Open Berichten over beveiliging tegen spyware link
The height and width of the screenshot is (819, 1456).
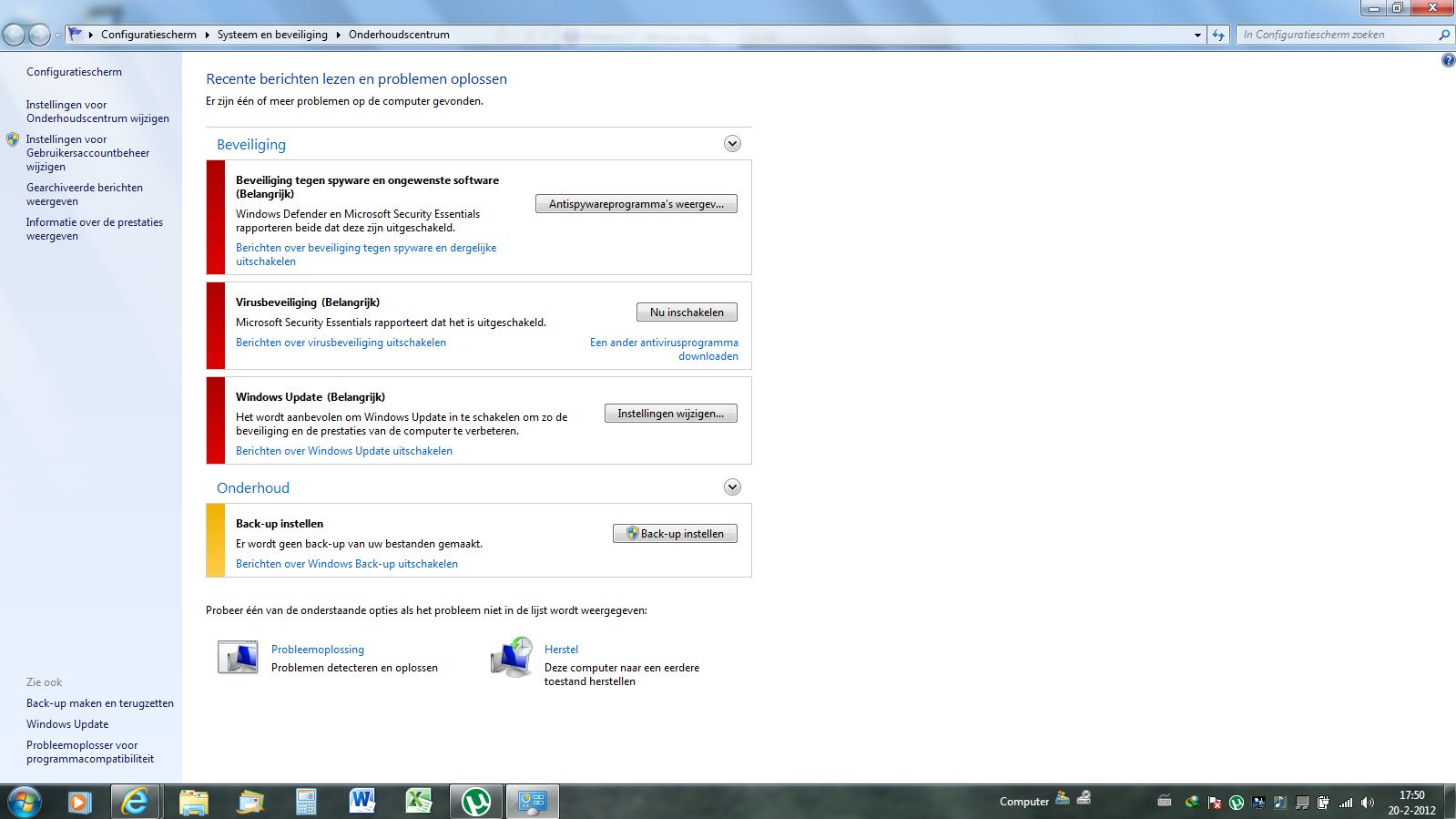click(x=366, y=254)
